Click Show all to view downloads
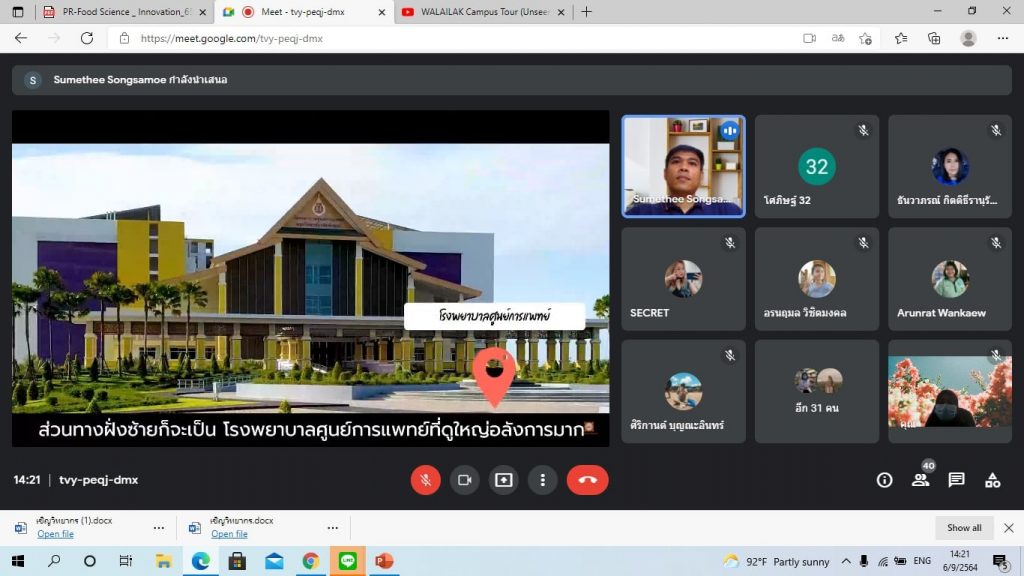 [x=963, y=527]
